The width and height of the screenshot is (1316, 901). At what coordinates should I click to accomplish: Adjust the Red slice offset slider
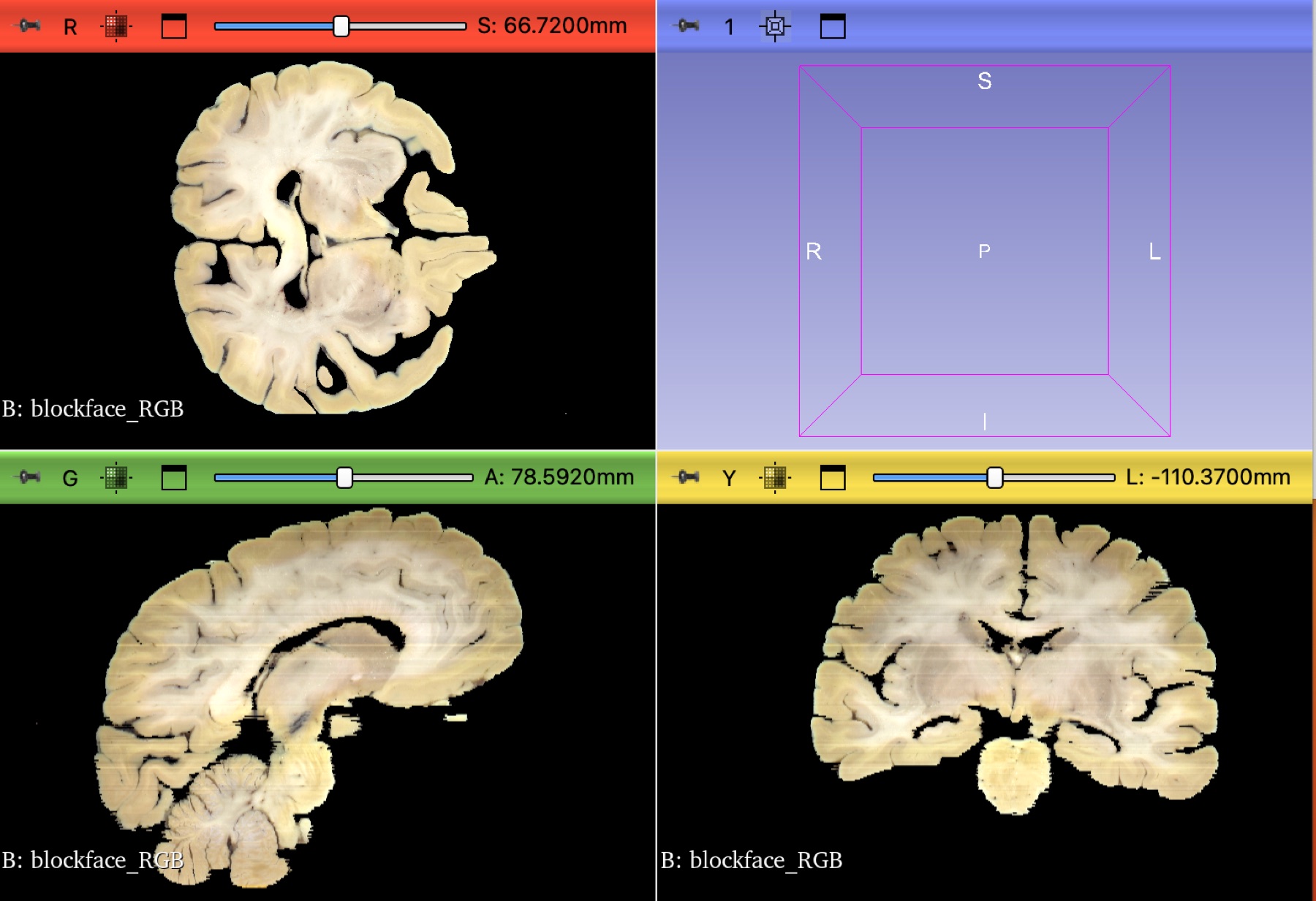click(341, 26)
